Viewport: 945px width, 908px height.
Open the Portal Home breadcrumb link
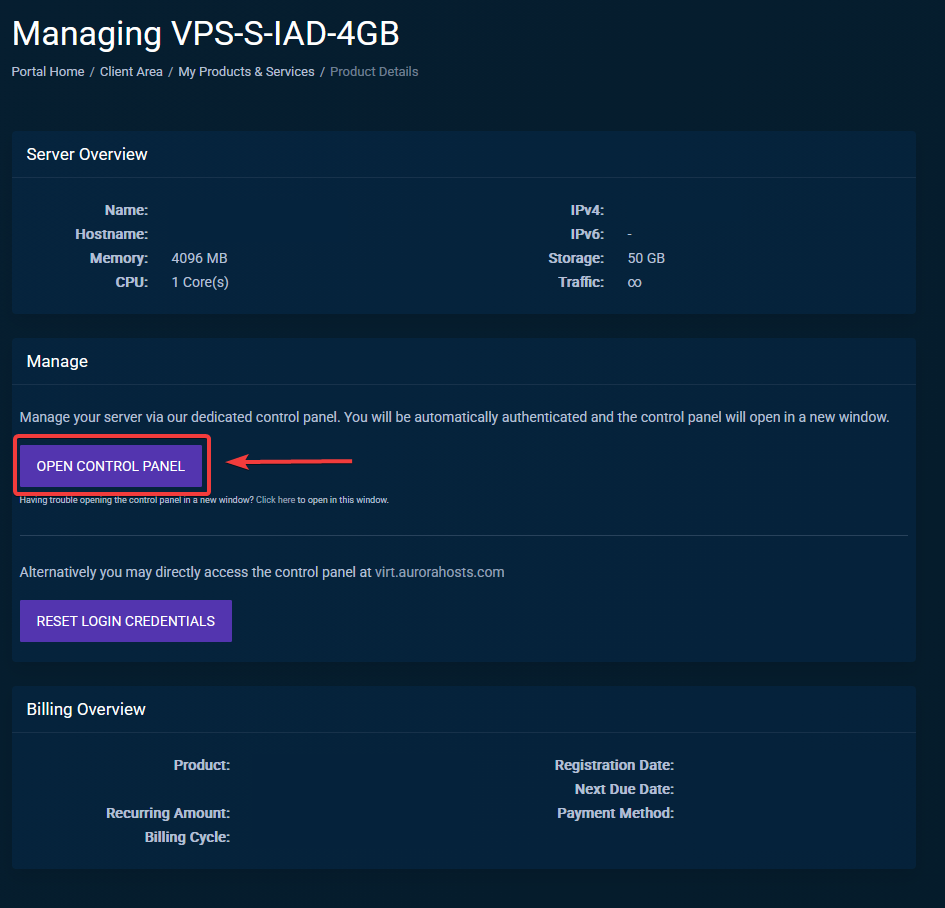[48, 72]
